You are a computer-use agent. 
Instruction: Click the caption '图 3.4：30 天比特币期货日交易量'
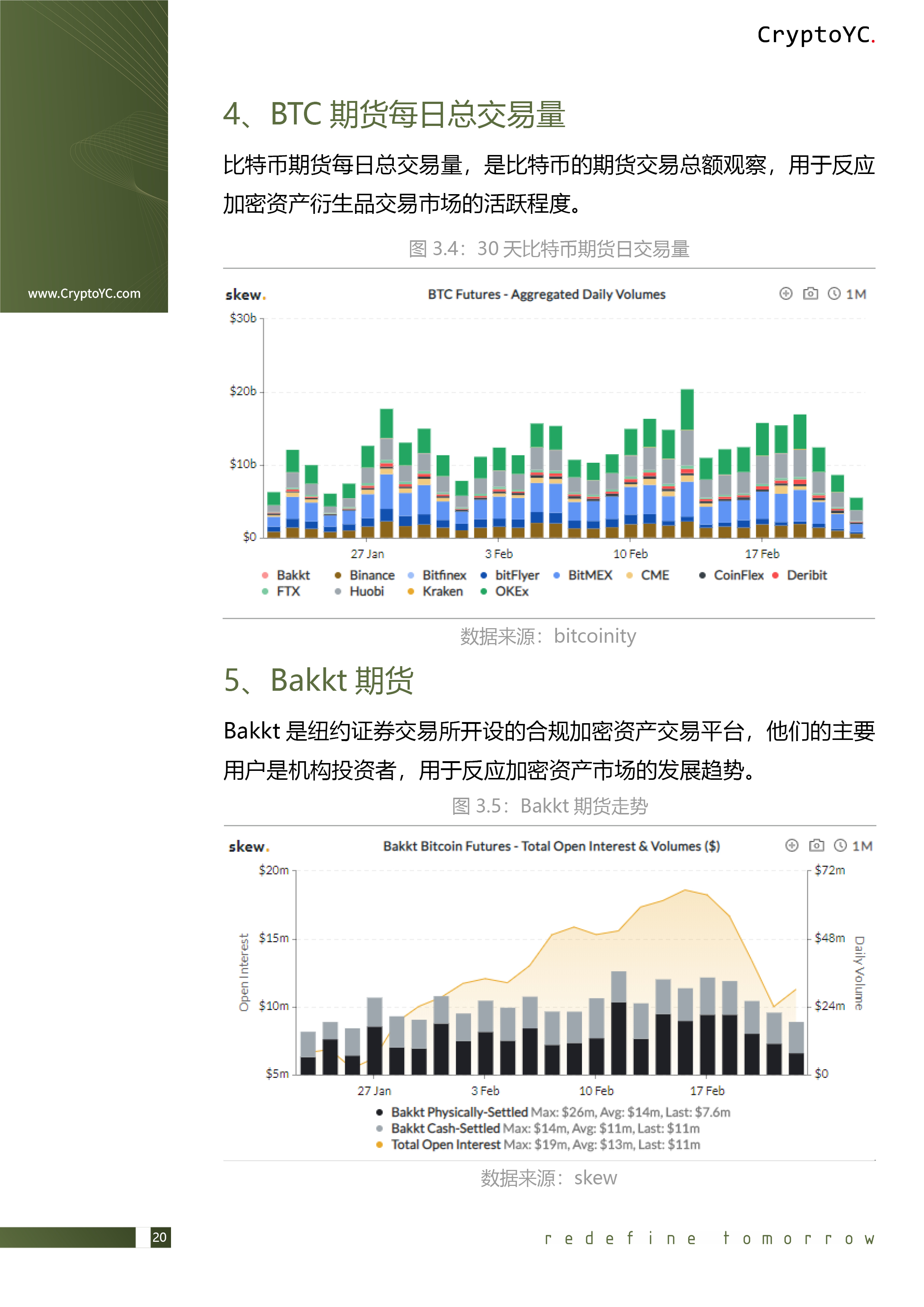550,249
